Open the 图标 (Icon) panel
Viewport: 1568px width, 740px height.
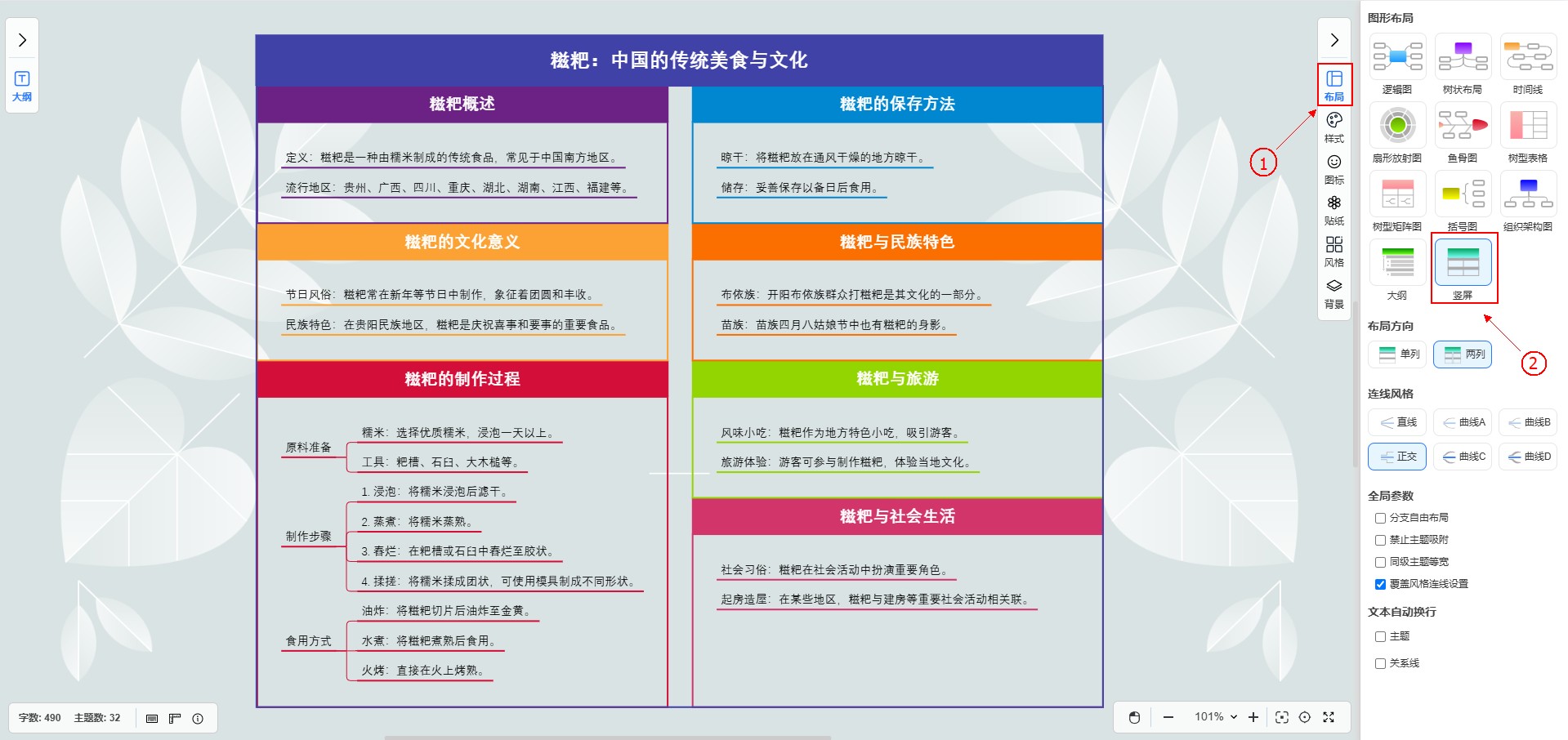[x=1333, y=168]
